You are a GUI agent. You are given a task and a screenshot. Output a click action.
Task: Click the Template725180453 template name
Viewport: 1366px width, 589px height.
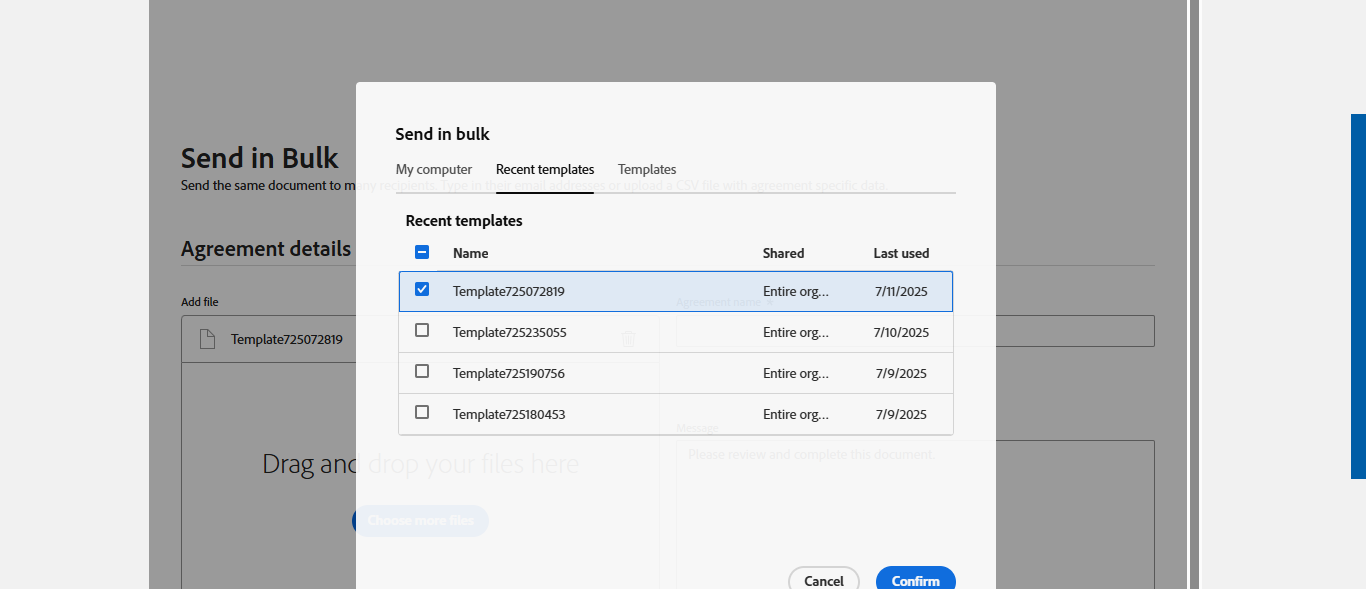point(509,414)
